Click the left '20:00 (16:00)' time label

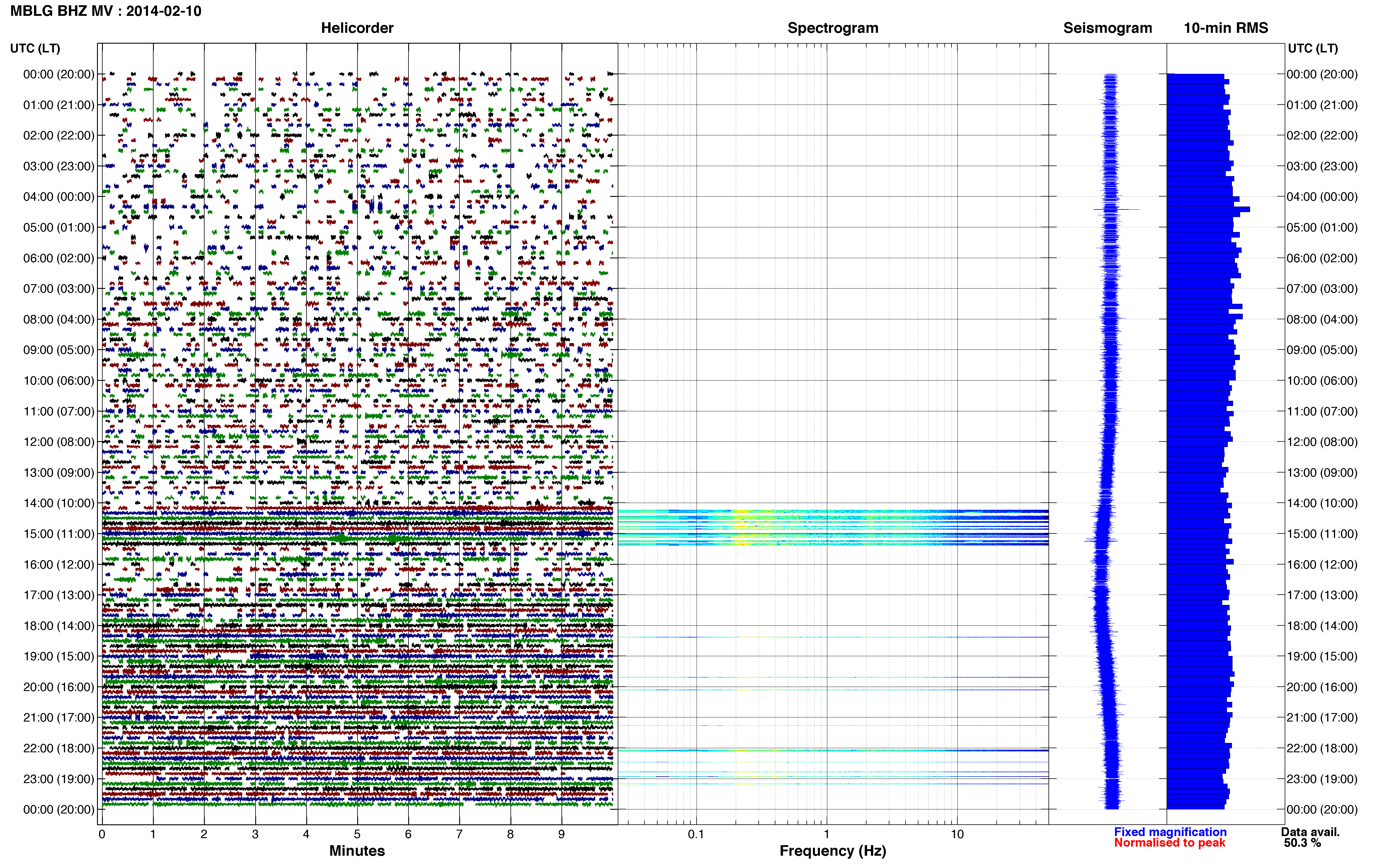click(x=59, y=687)
